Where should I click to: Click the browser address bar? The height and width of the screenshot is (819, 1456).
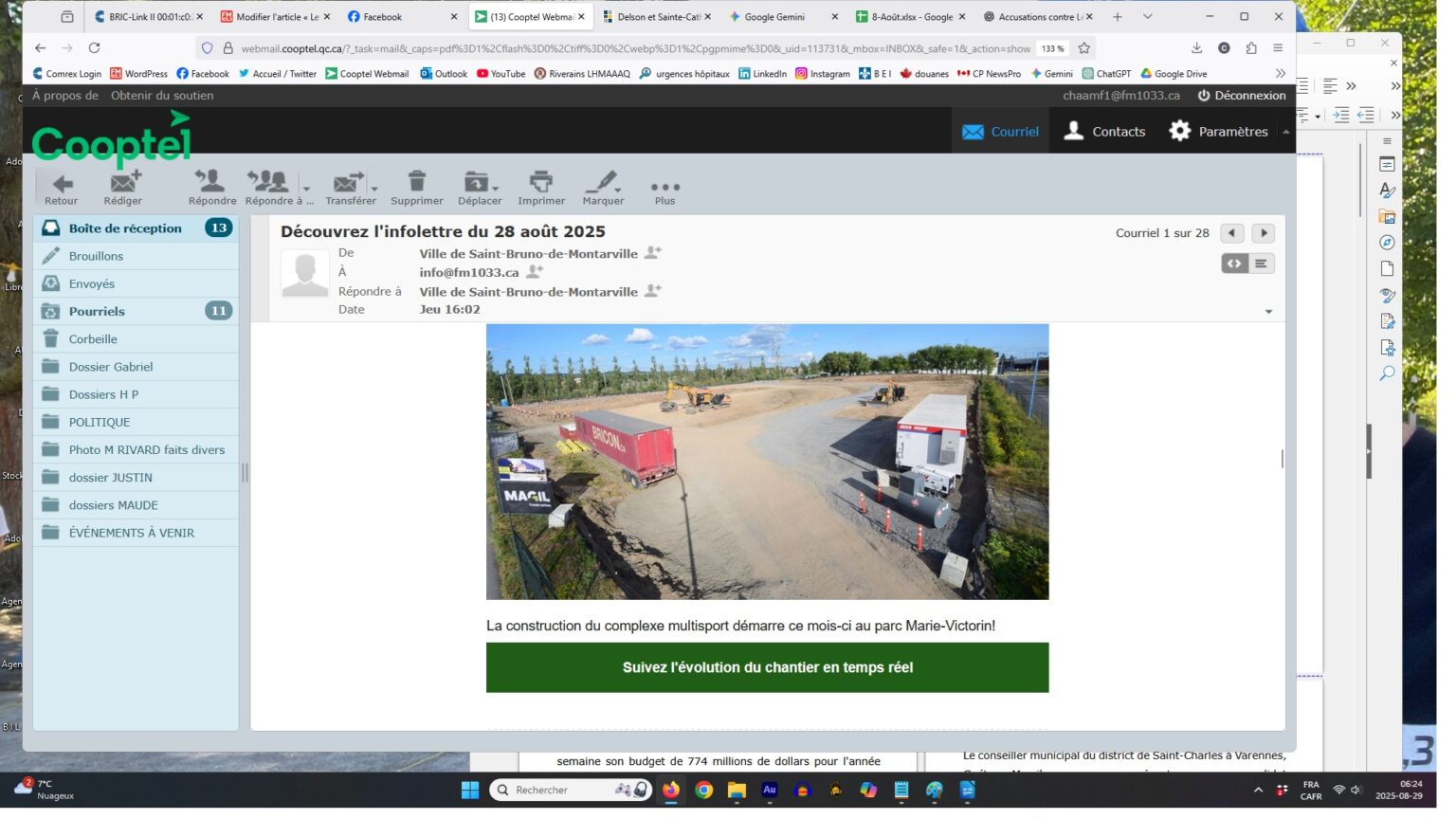(x=635, y=48)
